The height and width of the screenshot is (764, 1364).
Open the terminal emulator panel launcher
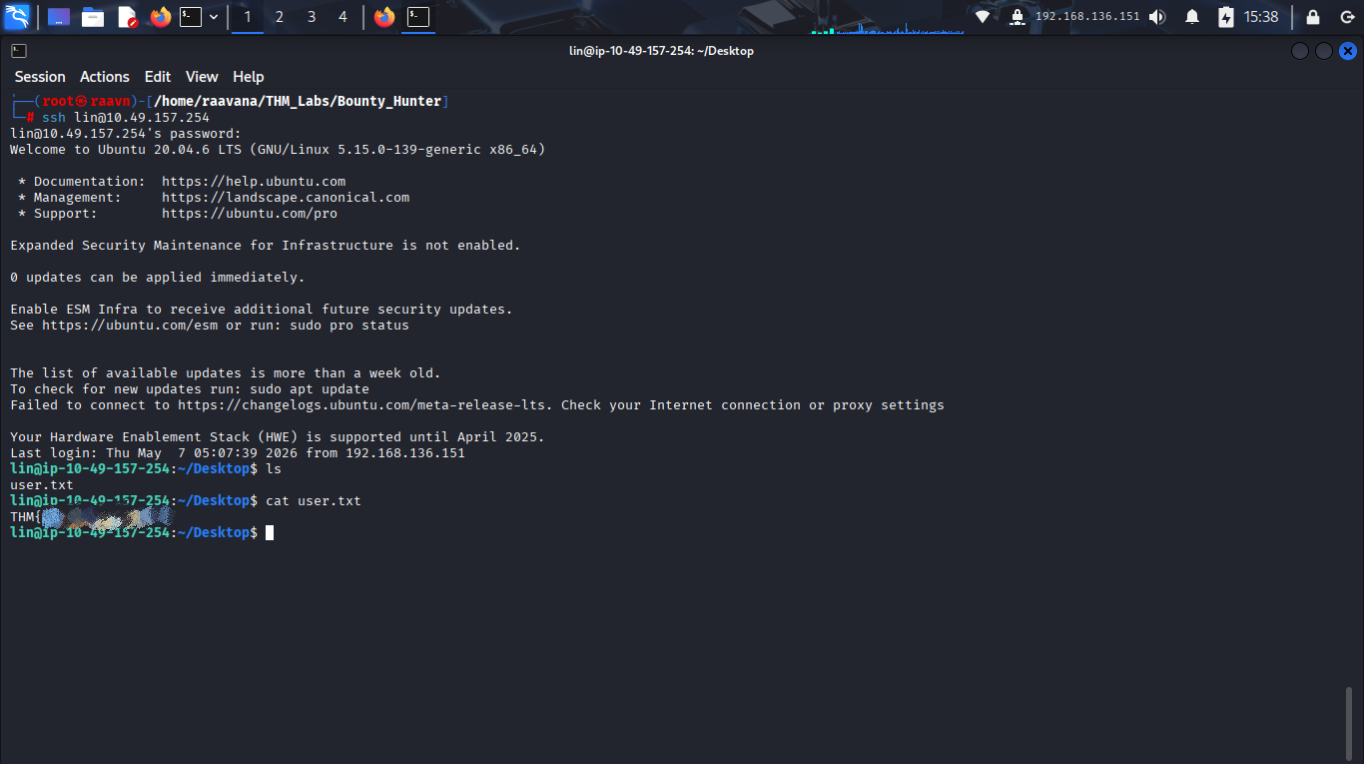(190, 17)
